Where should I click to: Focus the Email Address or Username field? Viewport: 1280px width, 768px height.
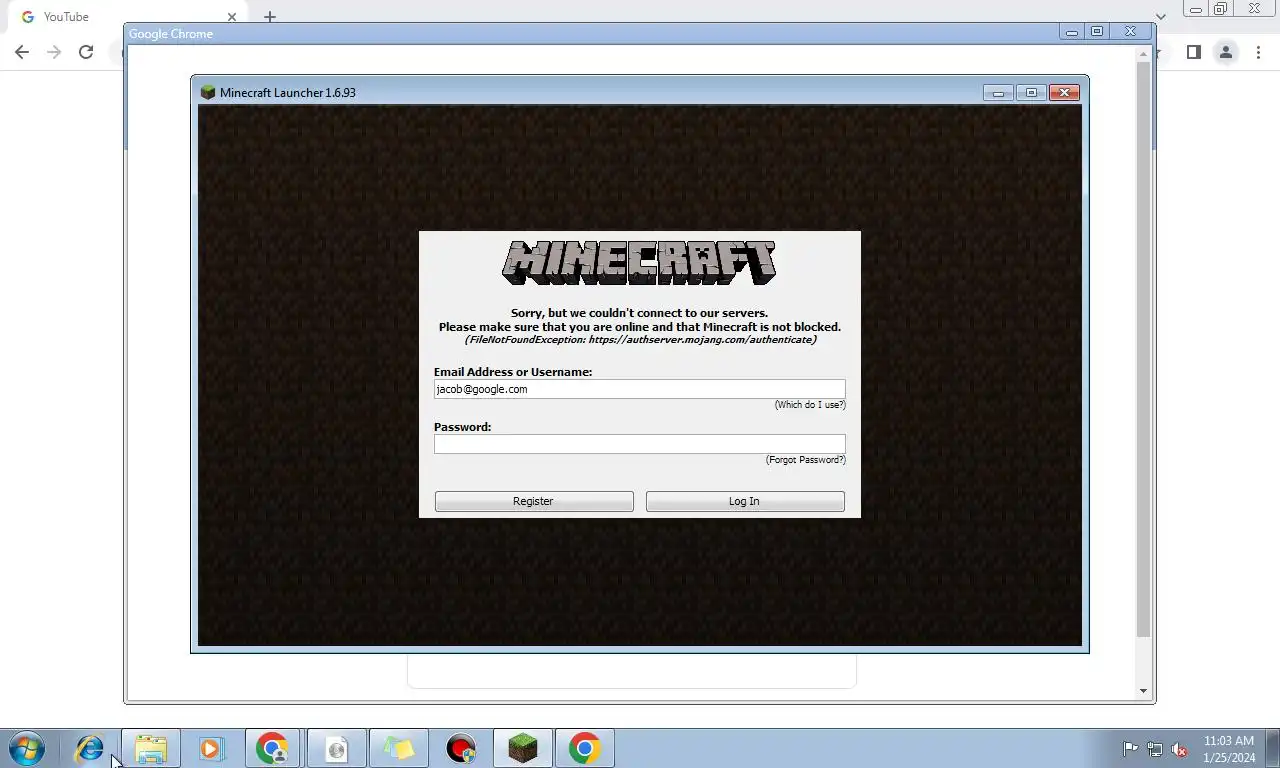click(x=639, y=389)
